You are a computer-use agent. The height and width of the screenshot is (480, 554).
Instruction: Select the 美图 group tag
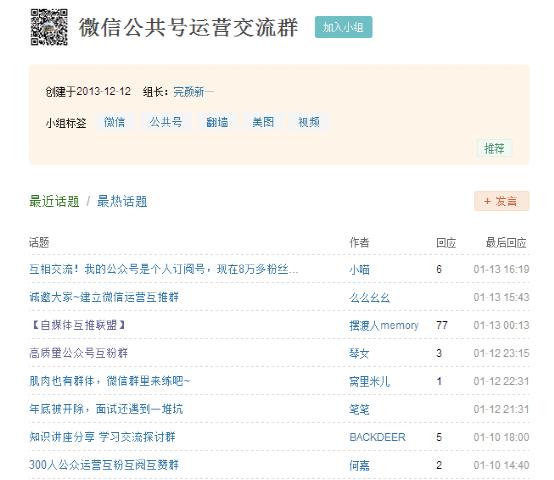(263, 122)
